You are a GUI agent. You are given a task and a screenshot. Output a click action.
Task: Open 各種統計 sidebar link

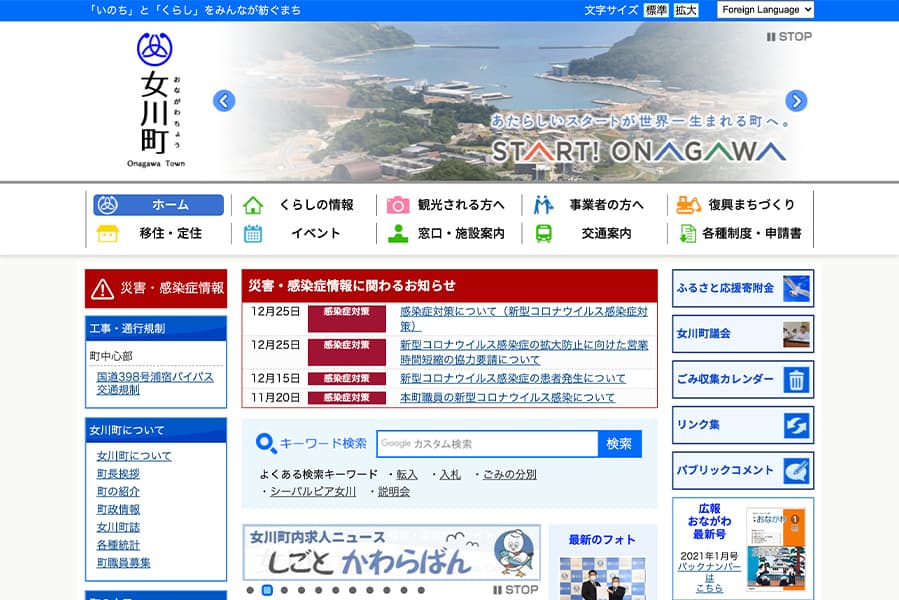118,545
